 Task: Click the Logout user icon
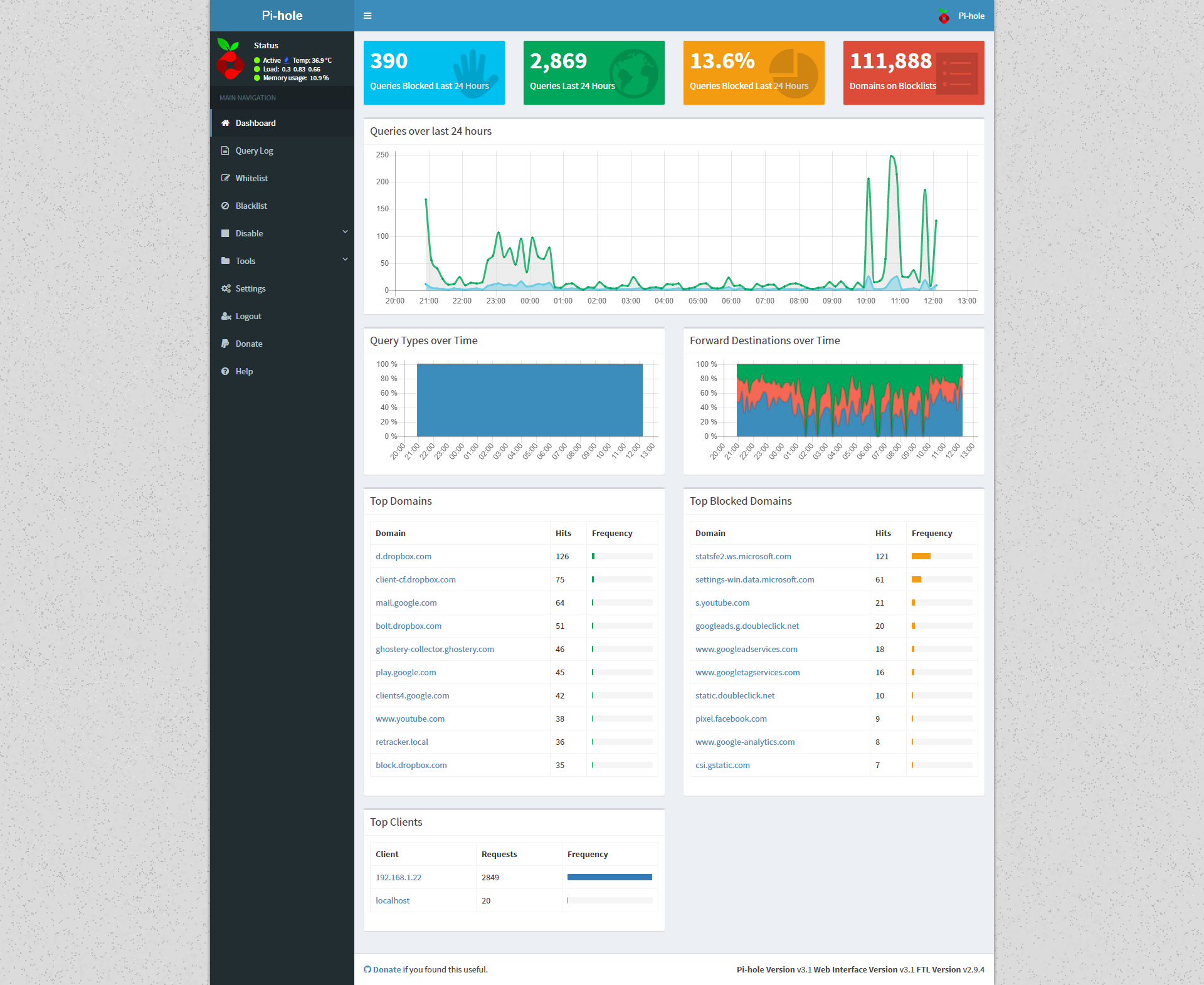tap(226, 316)
